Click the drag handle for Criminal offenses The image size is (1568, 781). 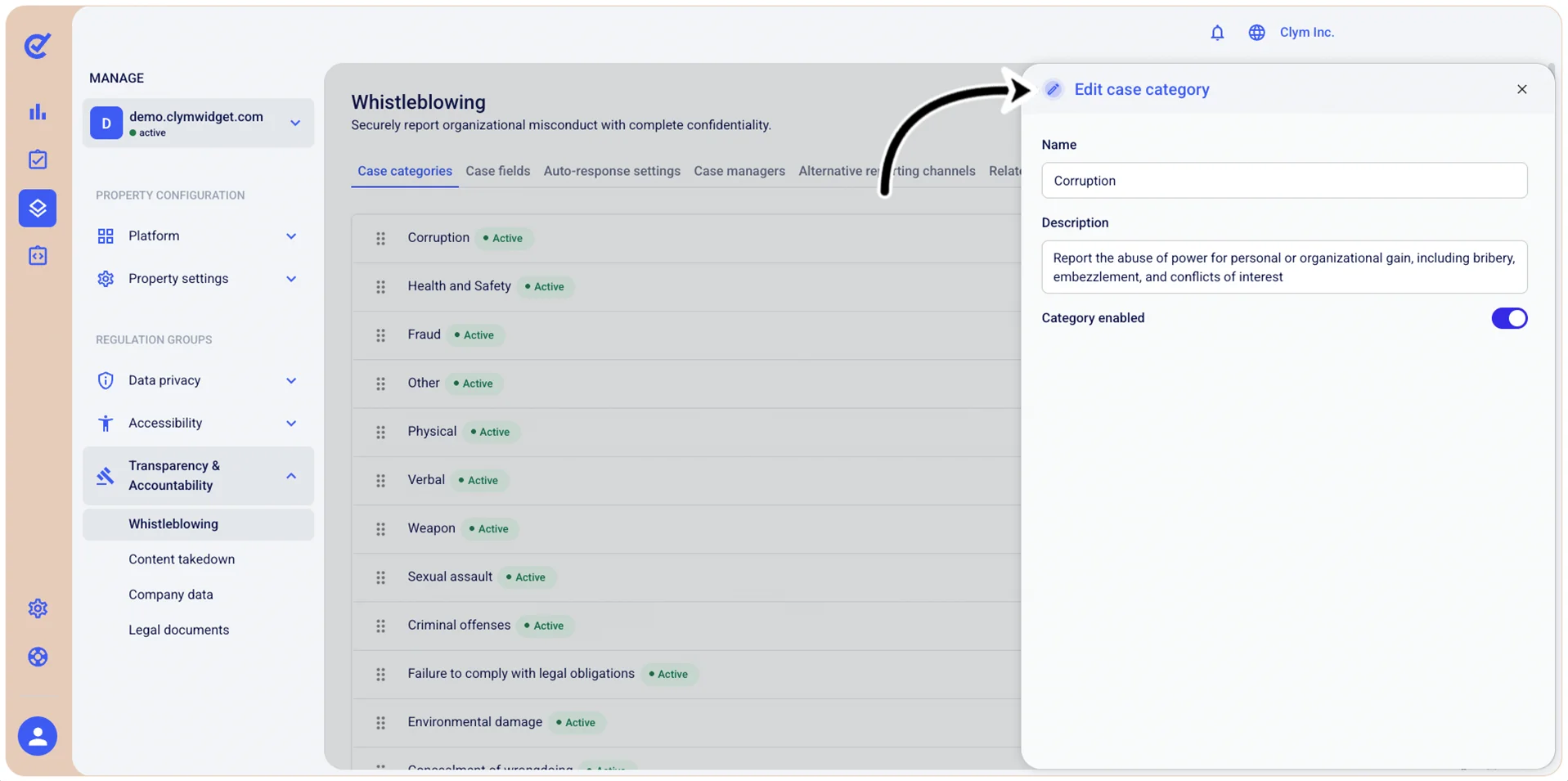pyautogui.click(x=380, y=626)
